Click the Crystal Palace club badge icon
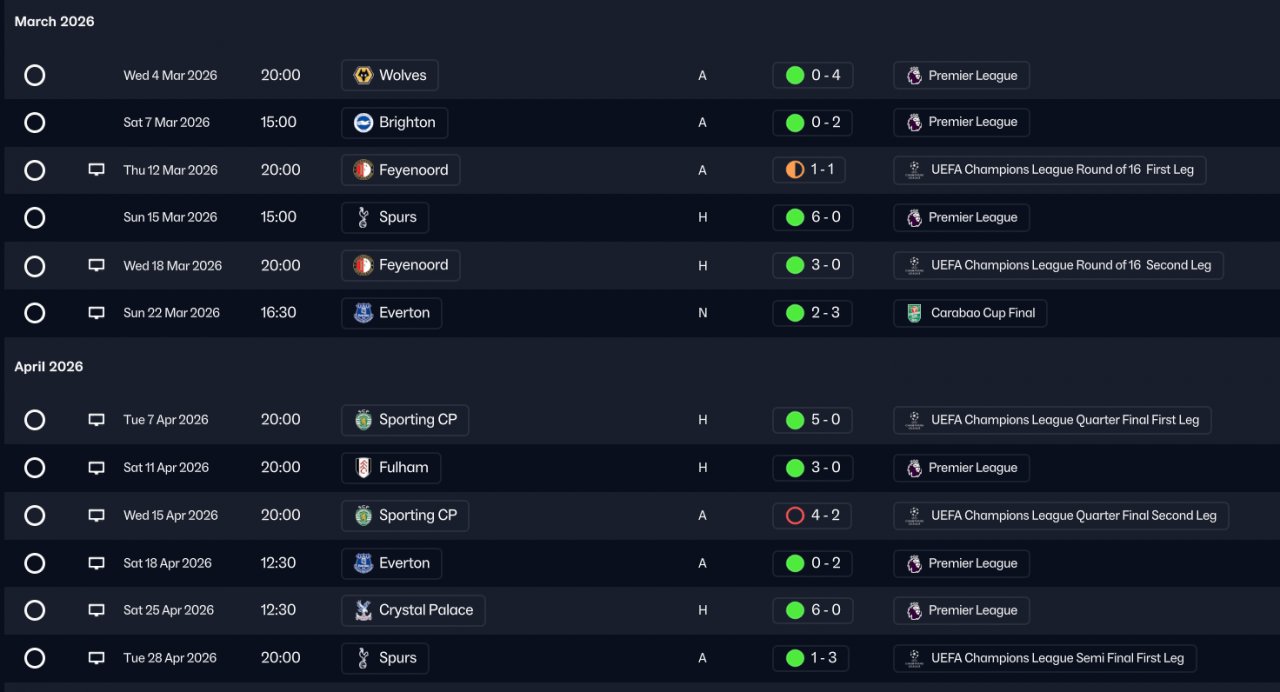Viewport: 1280px width, 692px height. pos(363,611)
